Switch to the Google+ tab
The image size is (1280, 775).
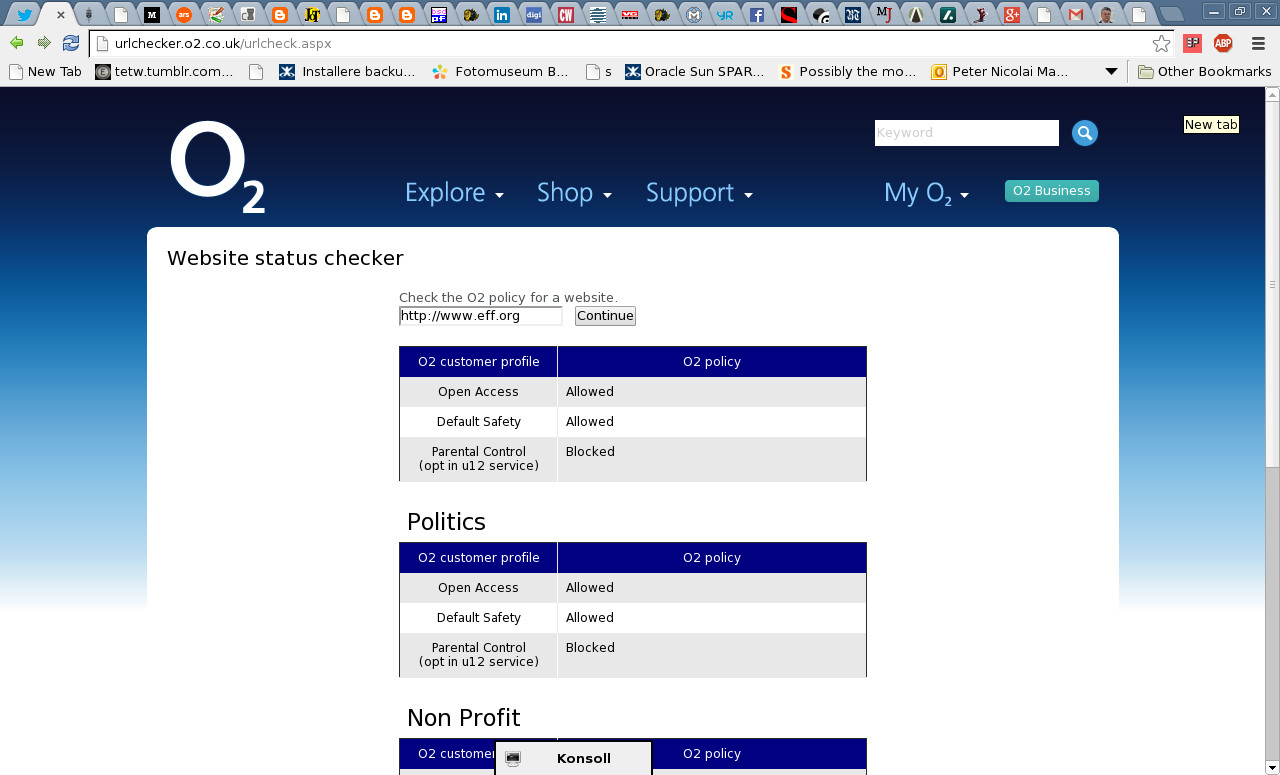(x=1012, y=15)
